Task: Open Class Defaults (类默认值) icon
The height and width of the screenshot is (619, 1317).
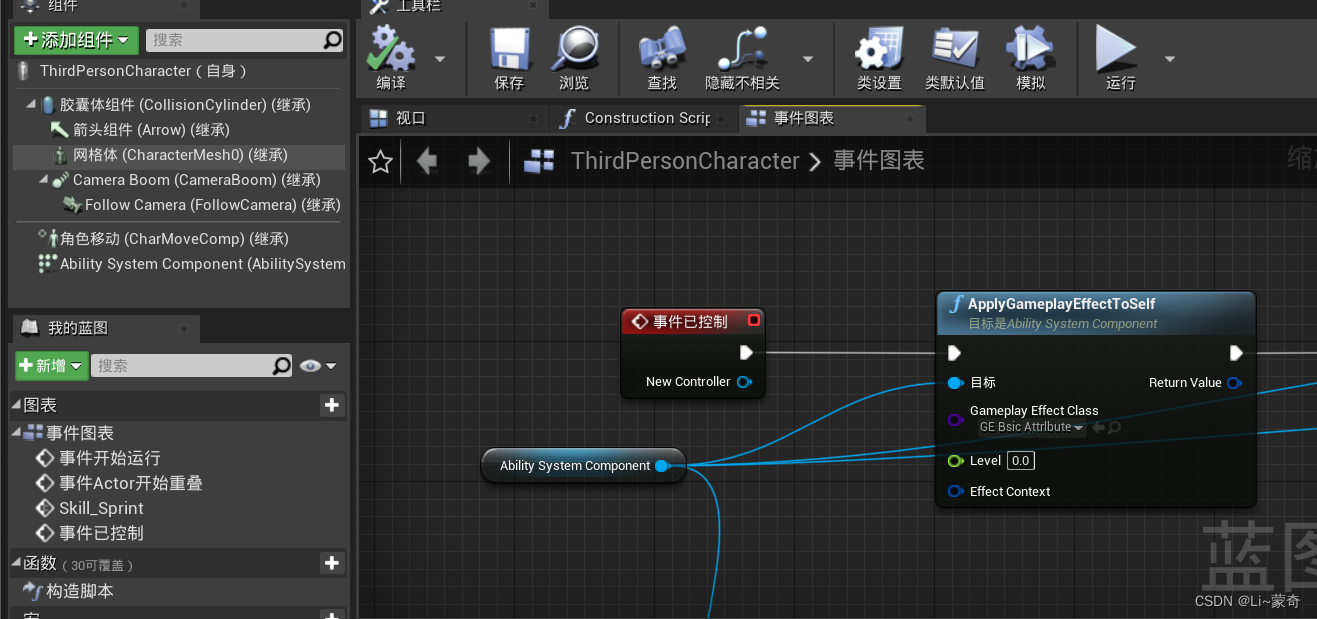Action: (x=955, y=48)
